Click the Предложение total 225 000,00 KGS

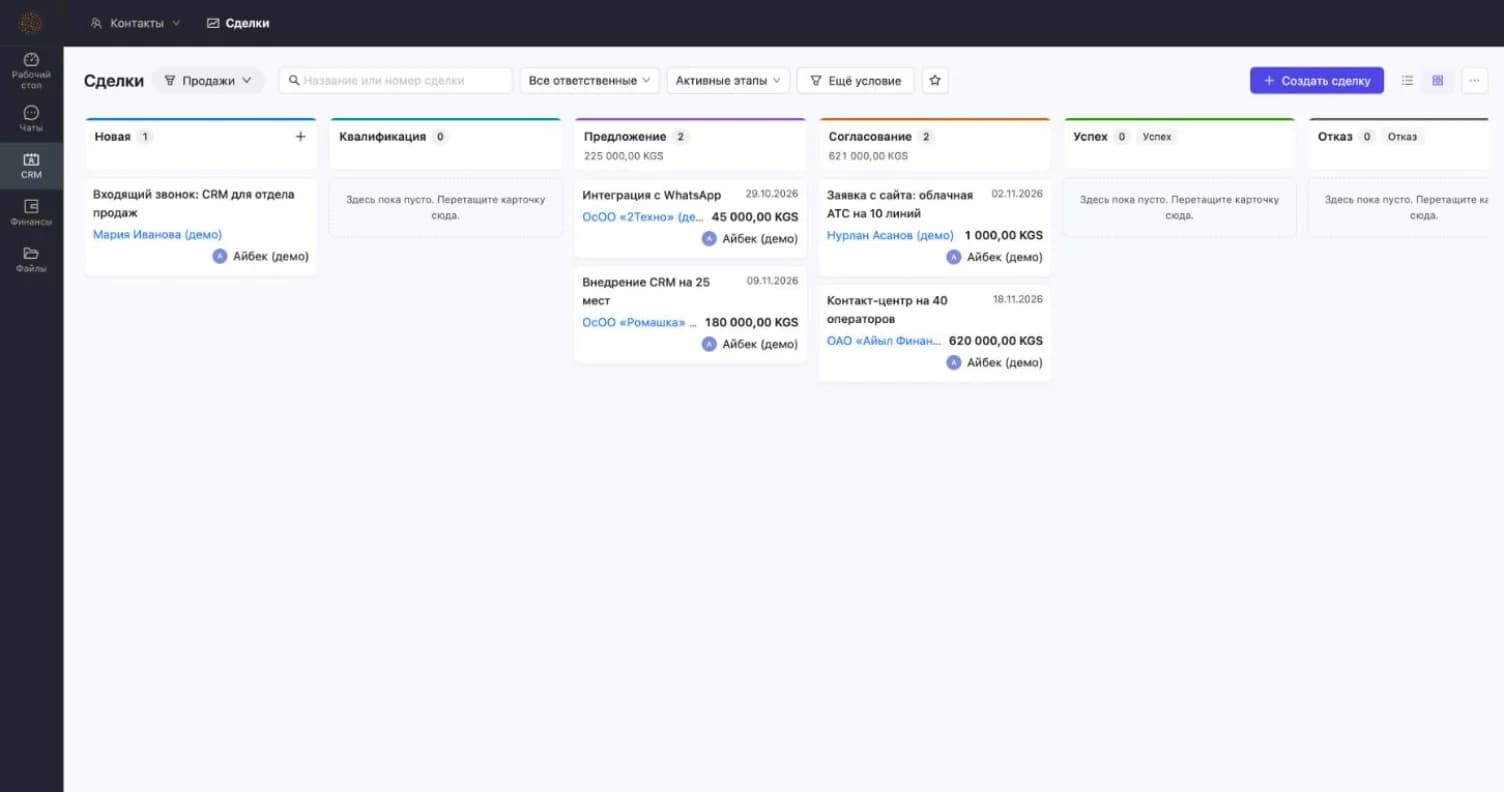623,156
